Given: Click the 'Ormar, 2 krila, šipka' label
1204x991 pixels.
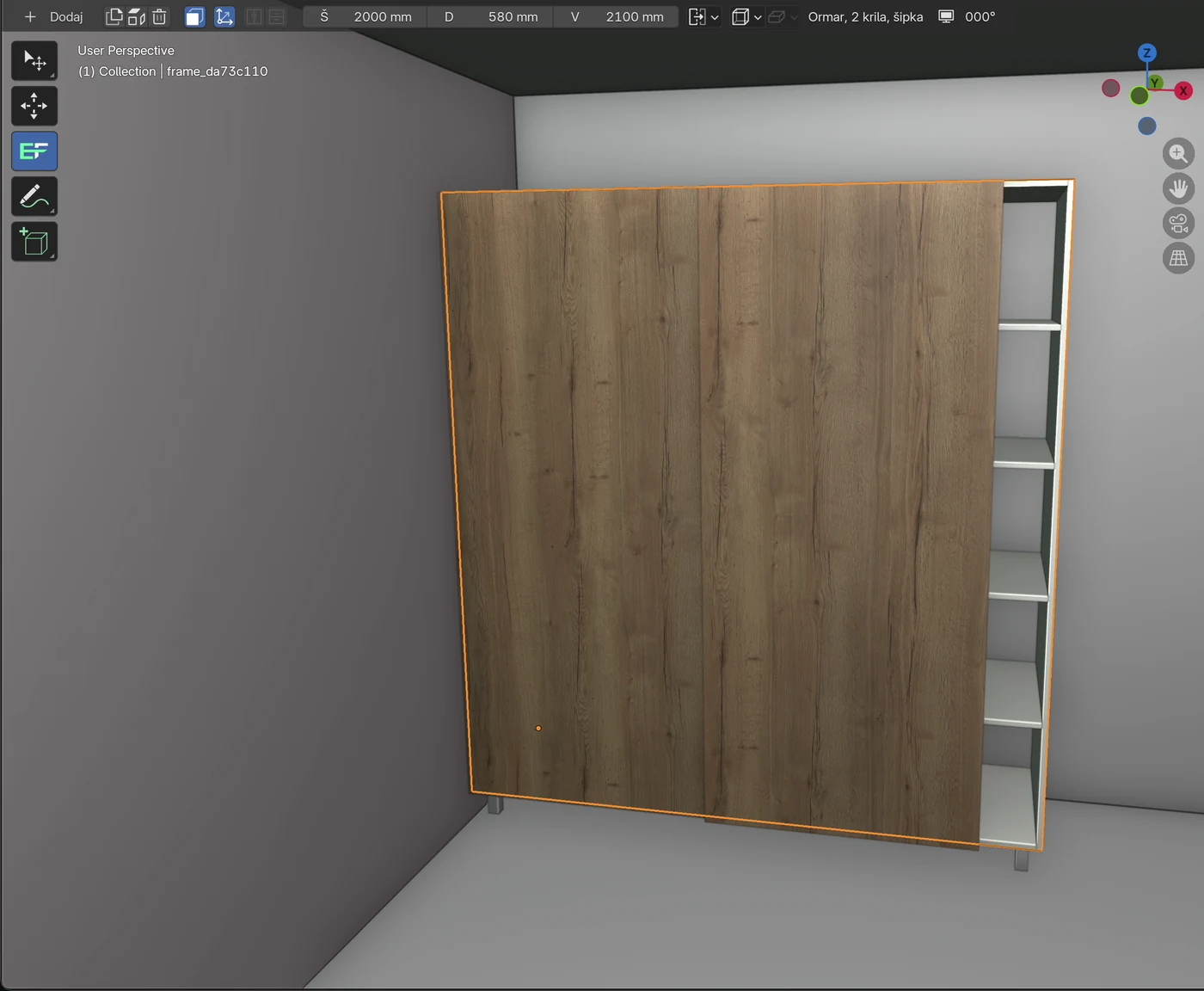Looking at the screenshot, I should [x=865, y=16].
